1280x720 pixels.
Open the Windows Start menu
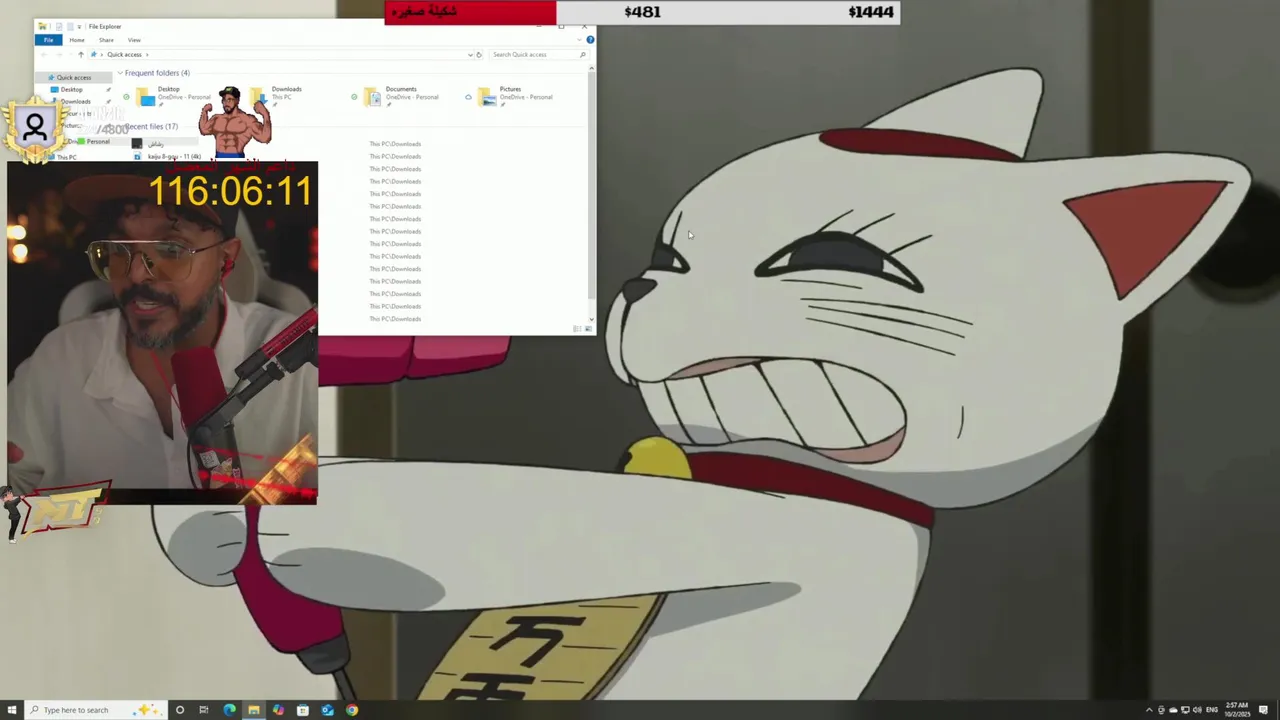[x=12, y=710]
